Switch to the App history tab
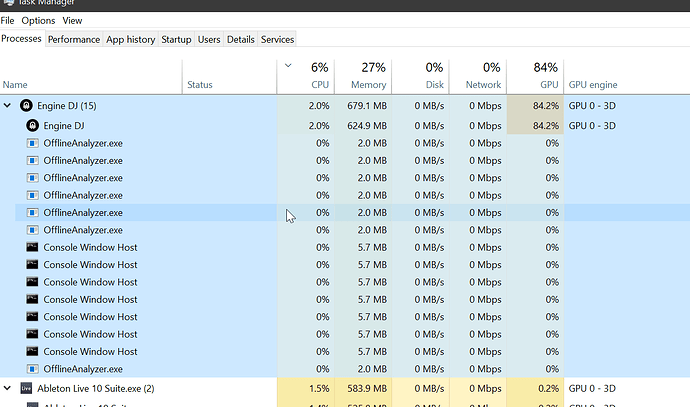690x407 pixels. (x=131, y=39)
